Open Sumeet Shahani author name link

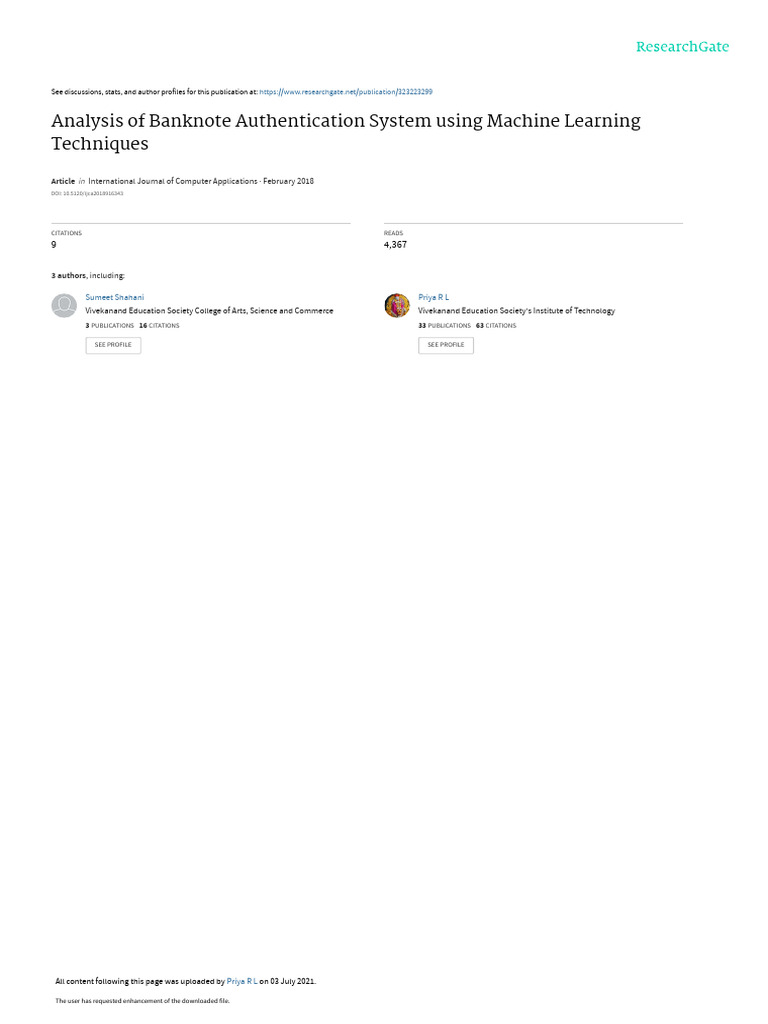[114, 297]
